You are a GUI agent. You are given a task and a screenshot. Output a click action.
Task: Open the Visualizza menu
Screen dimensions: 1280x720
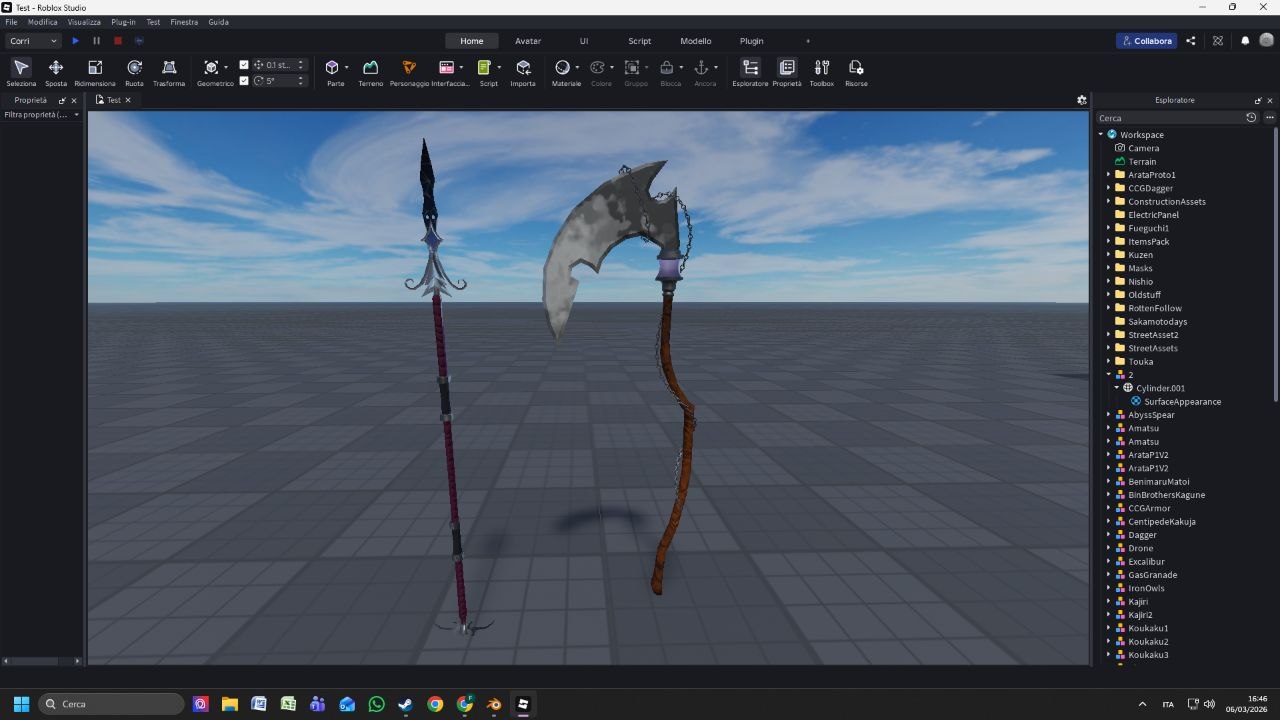click(83, 21)
